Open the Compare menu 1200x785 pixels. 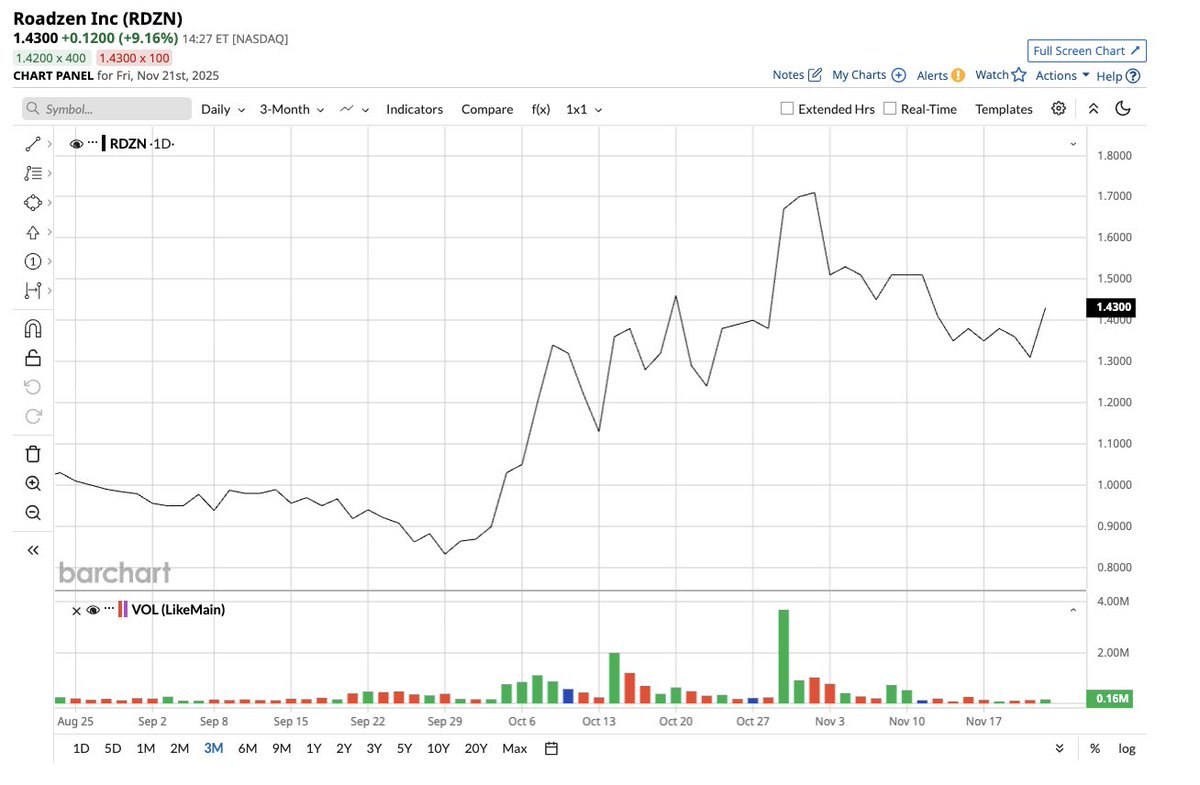coord(487,109)
